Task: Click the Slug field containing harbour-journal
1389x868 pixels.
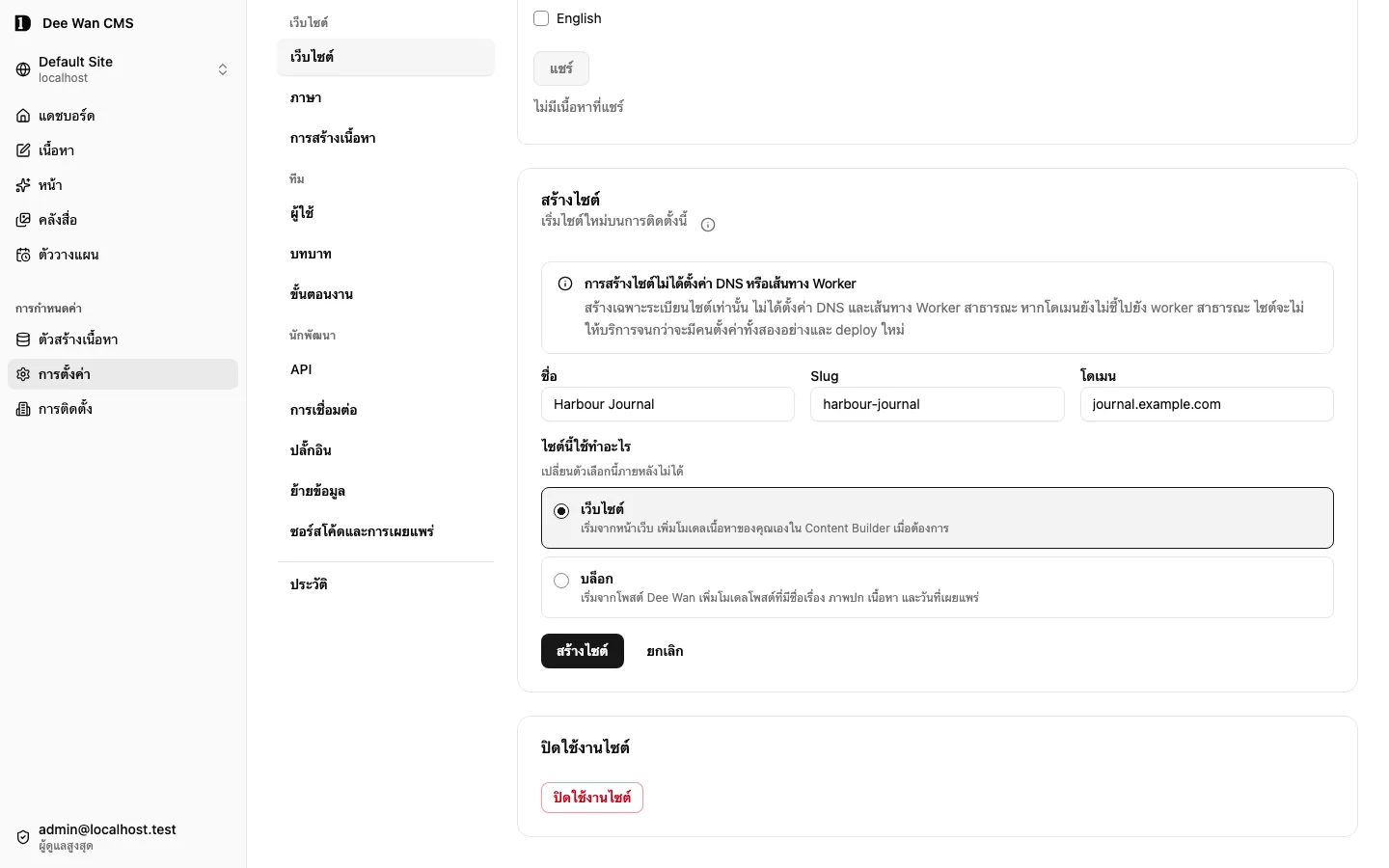Action: [x=938, y=404]
